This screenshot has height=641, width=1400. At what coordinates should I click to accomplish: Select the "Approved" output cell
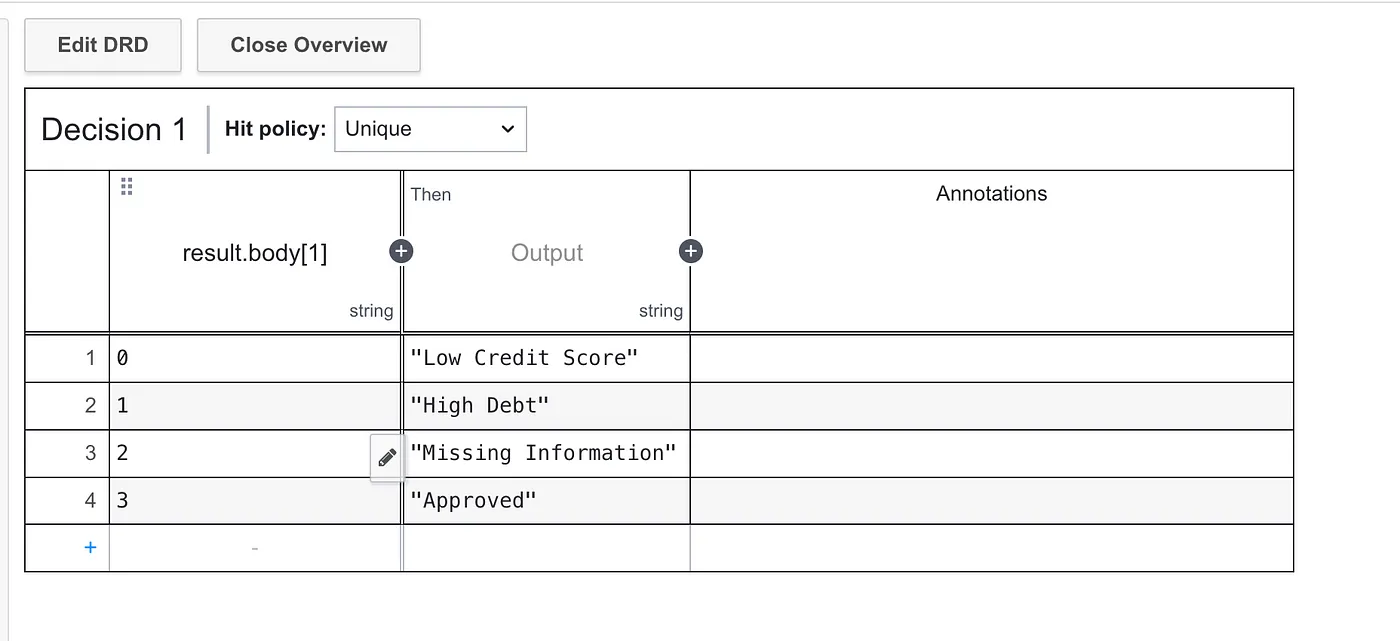point(546,501)
